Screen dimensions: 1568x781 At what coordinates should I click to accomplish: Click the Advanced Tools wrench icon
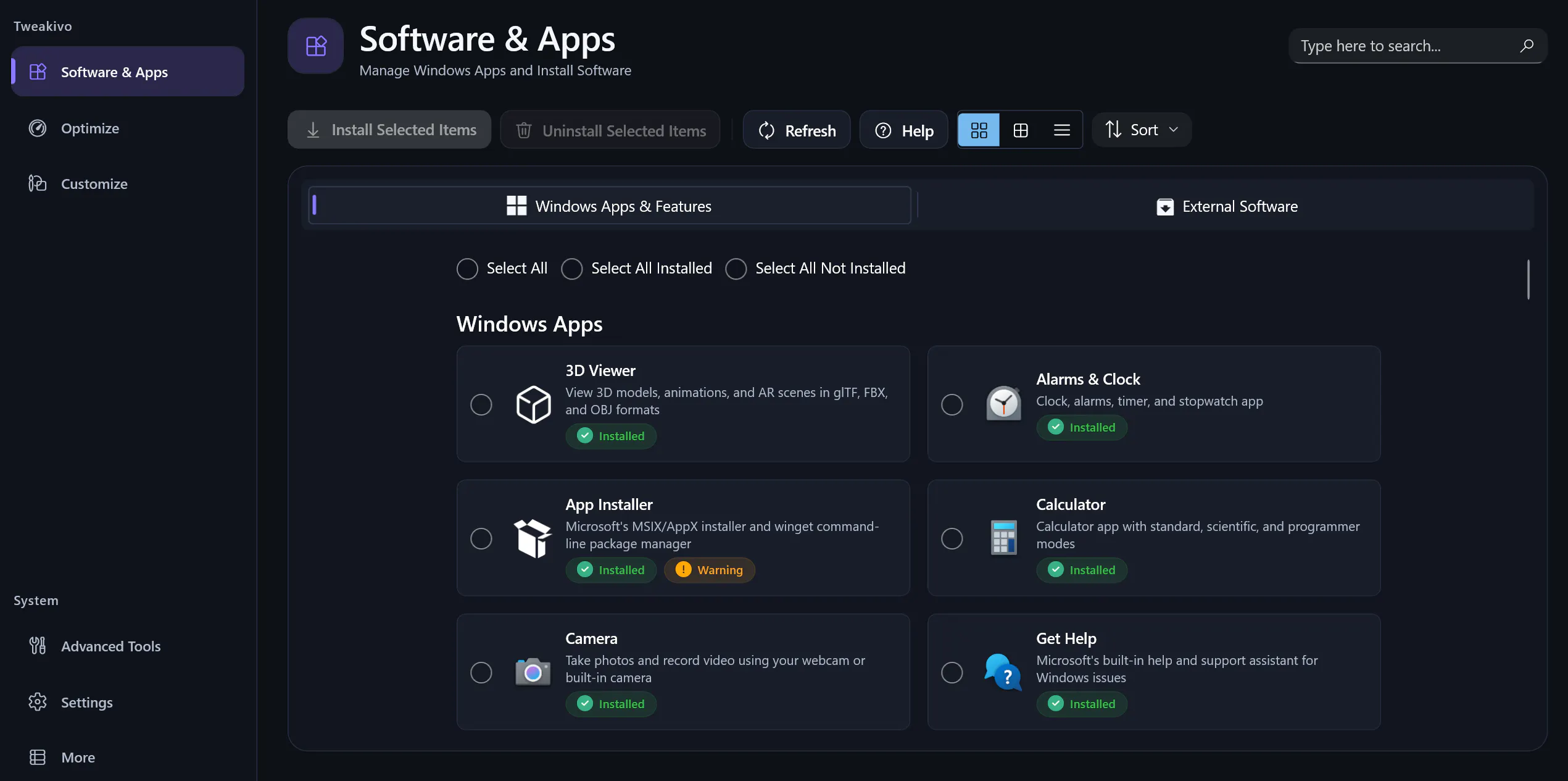[38, 646]
